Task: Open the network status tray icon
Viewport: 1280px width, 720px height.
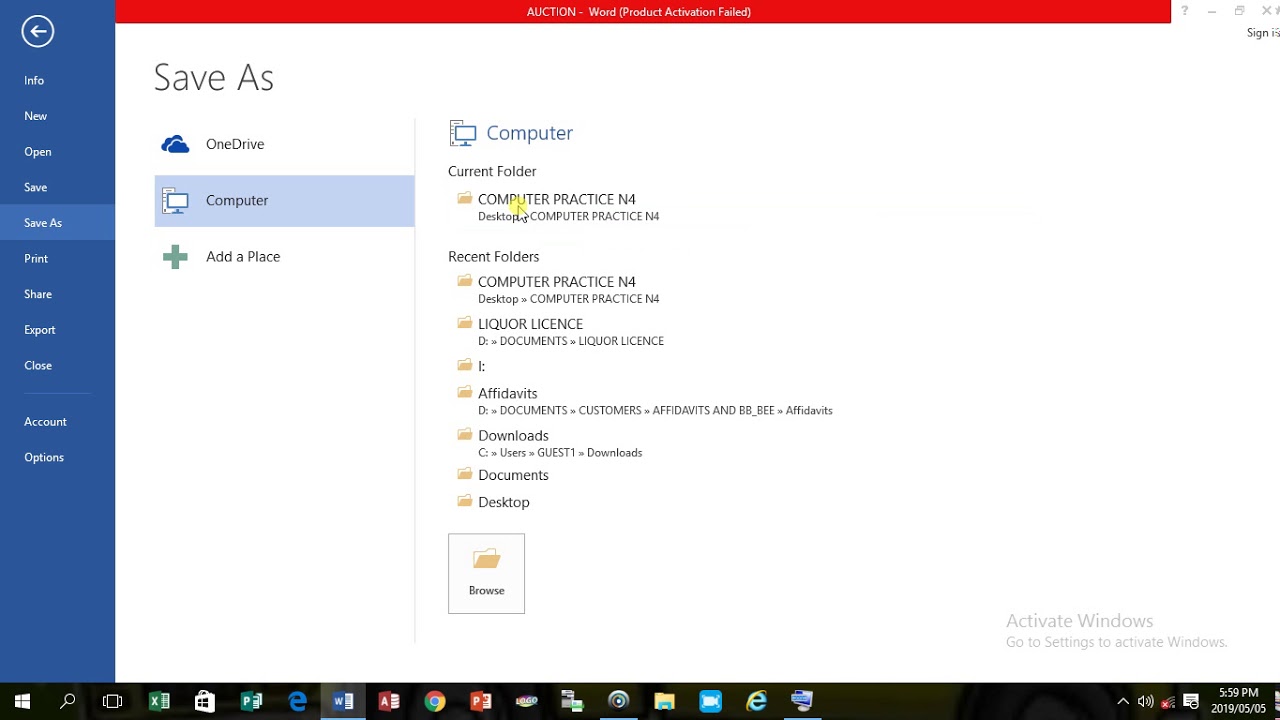Action: (x=1168, y=701)
